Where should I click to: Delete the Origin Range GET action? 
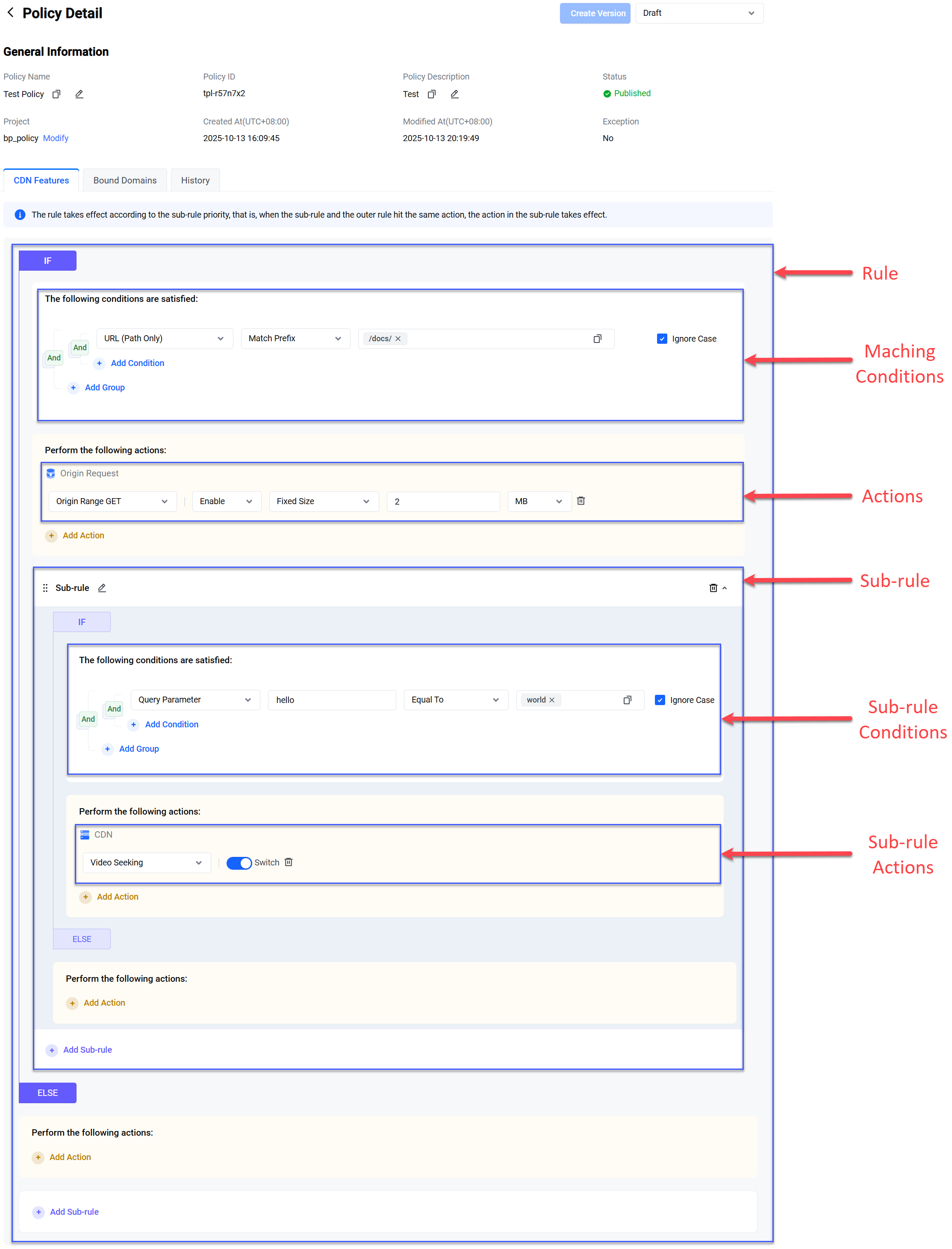point(581,500)
